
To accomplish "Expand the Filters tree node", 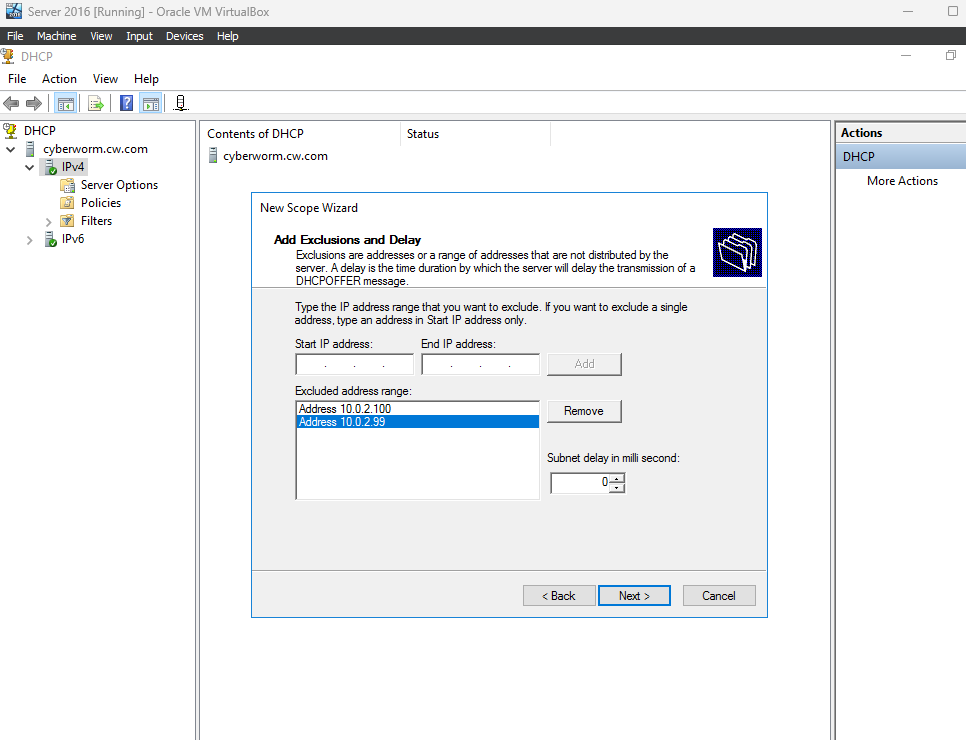I will [49, 221].
